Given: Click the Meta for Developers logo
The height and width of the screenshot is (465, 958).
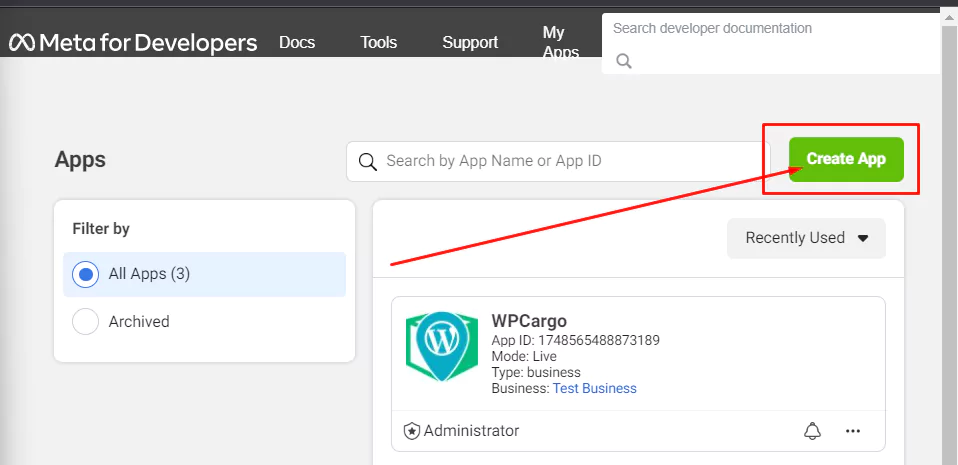Looking at the screenshot, I should [x=133, y=43].
